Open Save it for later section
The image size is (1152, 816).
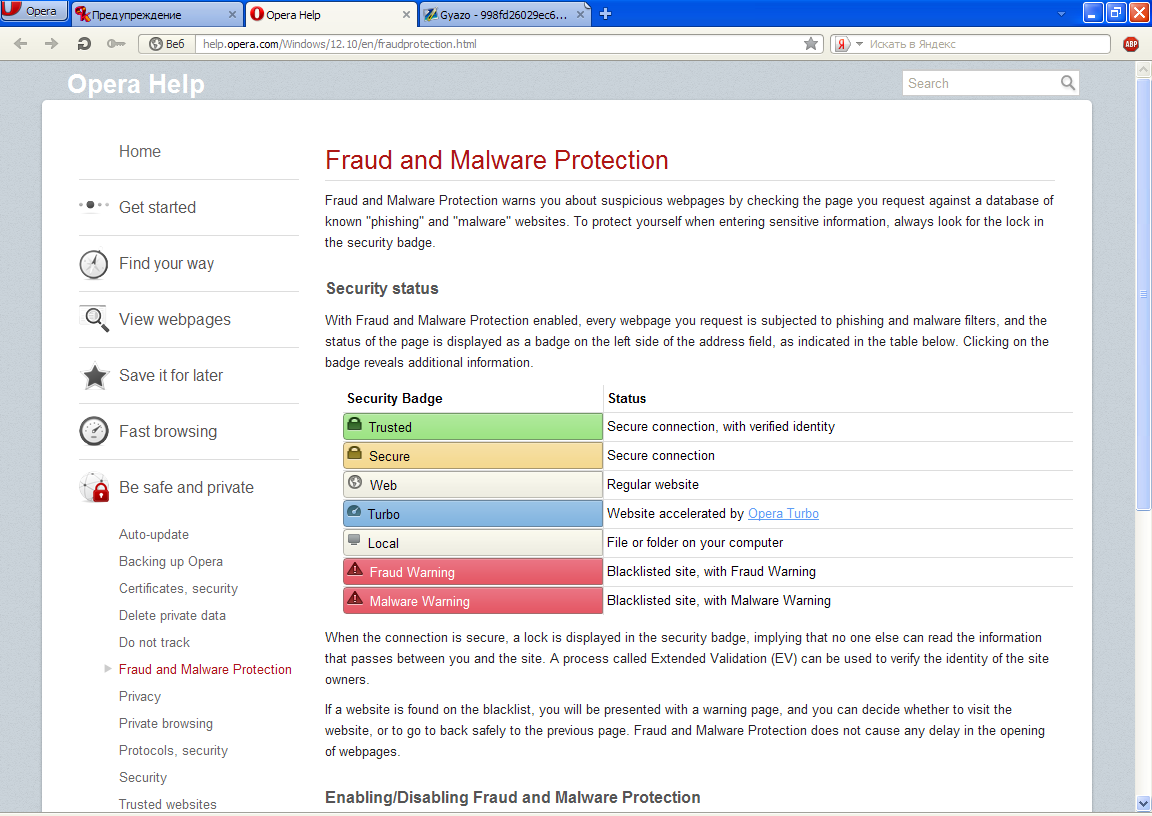(170, 375)
